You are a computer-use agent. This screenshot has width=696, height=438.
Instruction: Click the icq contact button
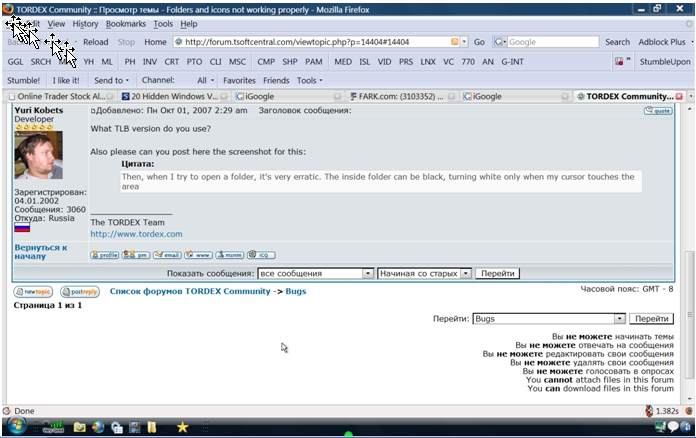(261, 255)
